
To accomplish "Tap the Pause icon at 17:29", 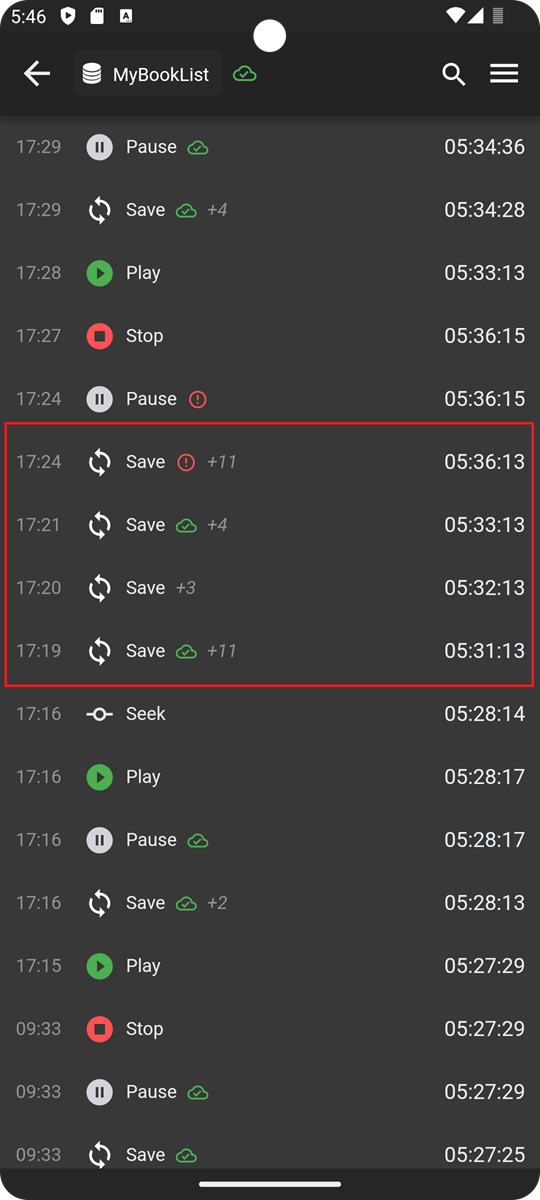I will (99, 147).
